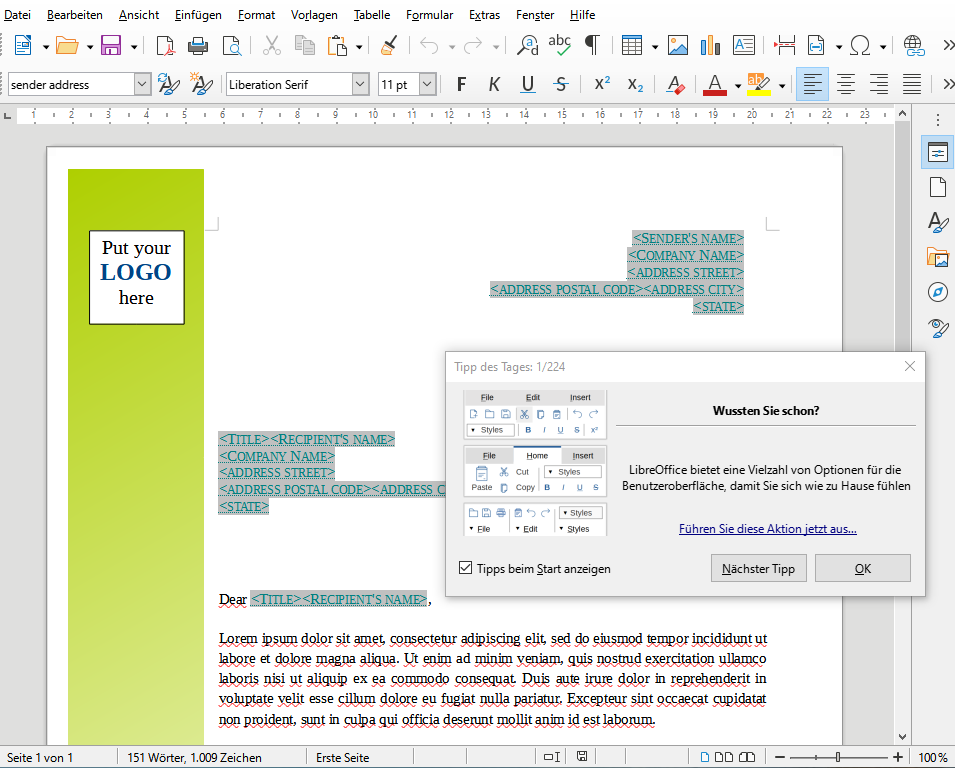Uncheck Tipps beim Start anzeigen
Image resolution: width=955 pixels, height=768 pixels.
click(465, 568)
